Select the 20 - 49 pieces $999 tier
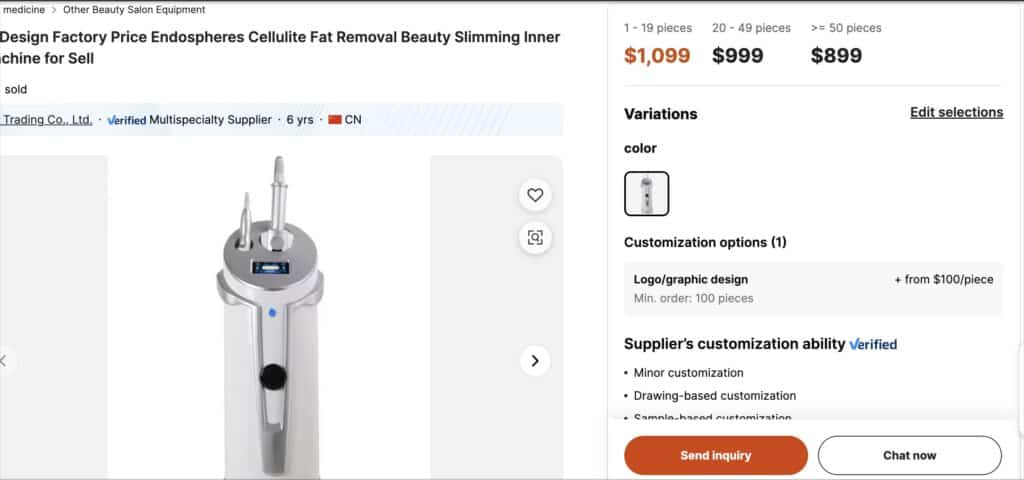The image size is (1024, 480). tap(750, 46)
